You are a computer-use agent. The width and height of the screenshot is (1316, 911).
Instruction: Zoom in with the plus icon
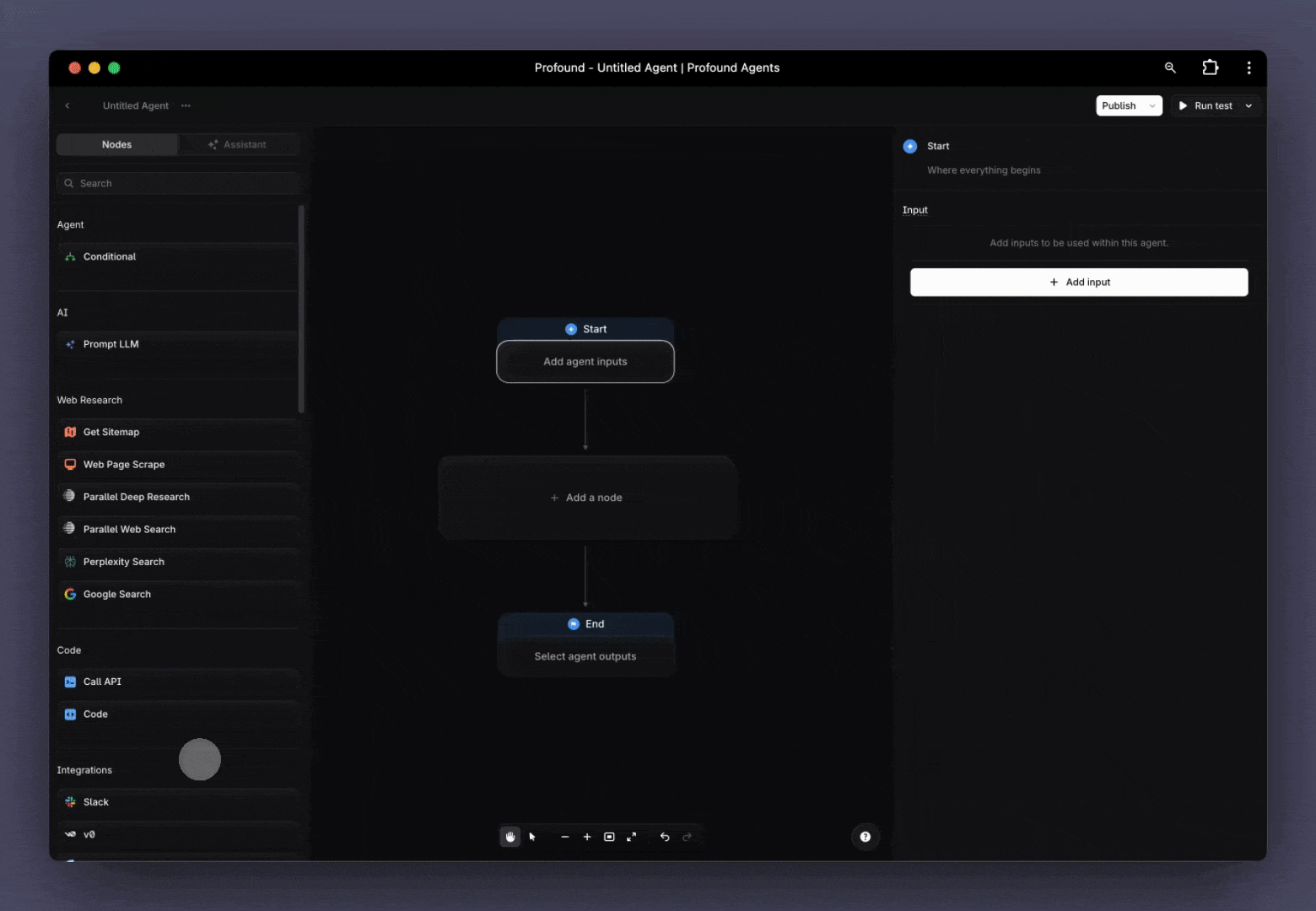587,837
